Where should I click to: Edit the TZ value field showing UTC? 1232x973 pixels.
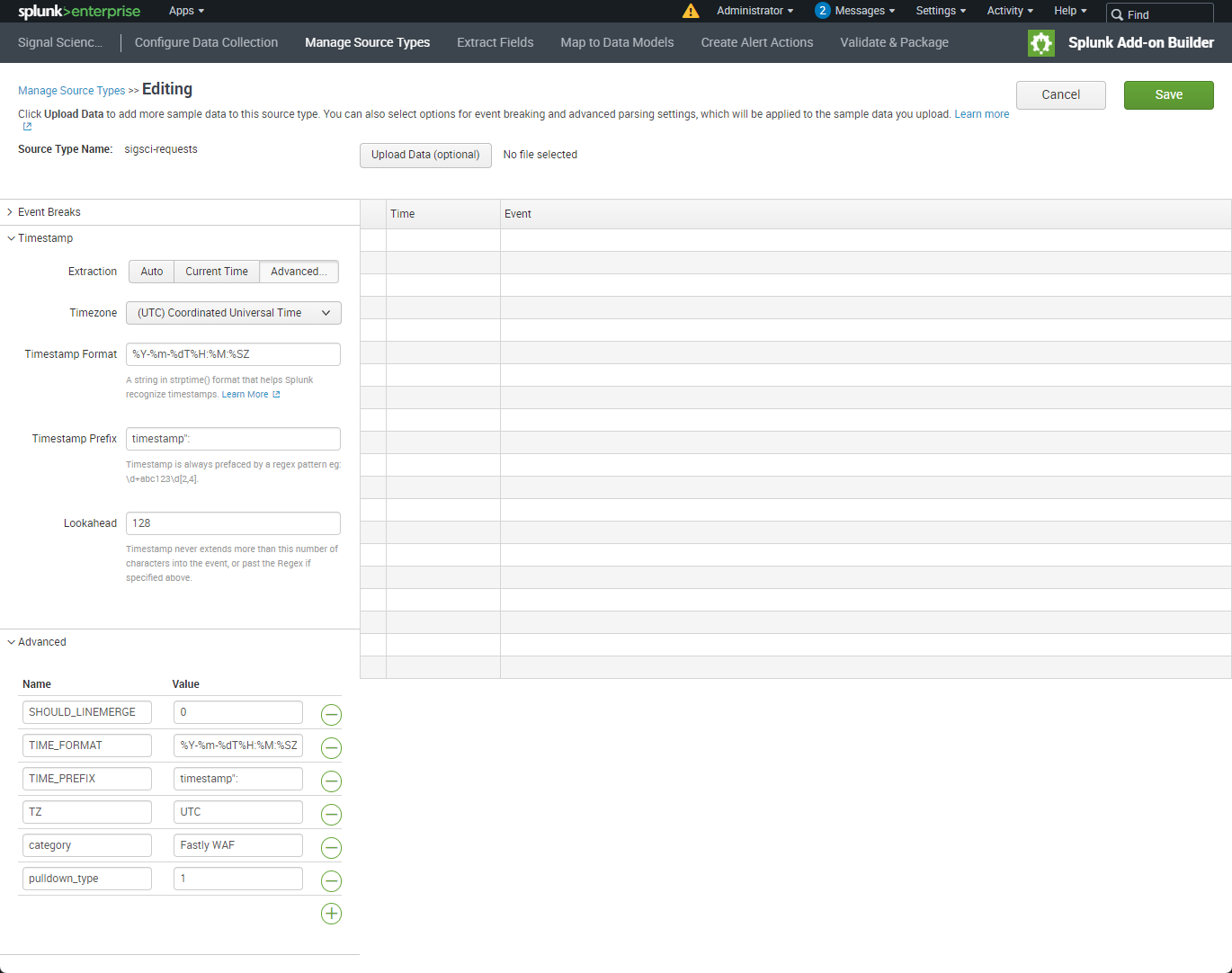238,812
